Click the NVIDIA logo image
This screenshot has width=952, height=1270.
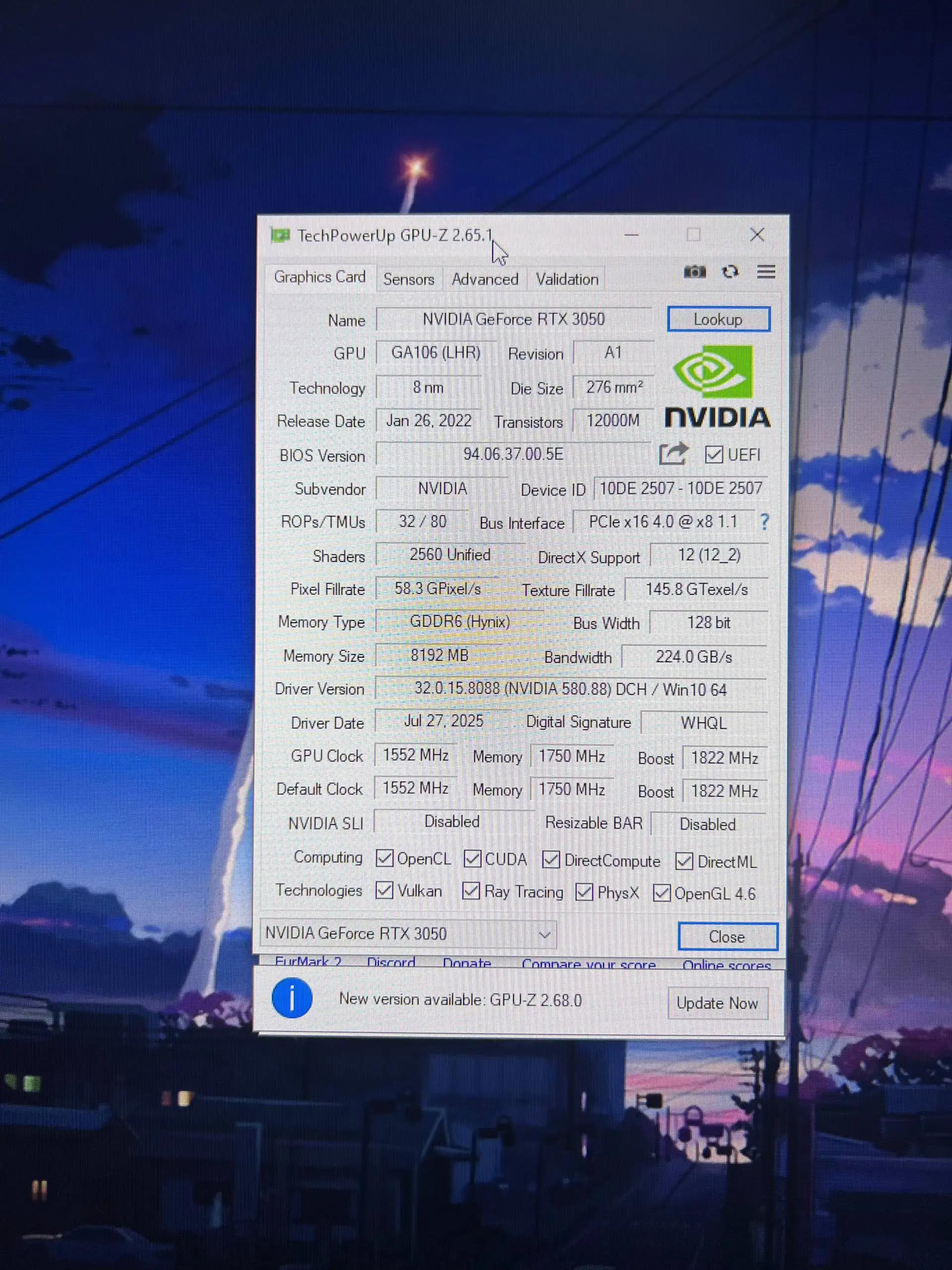tap(716, 386)
